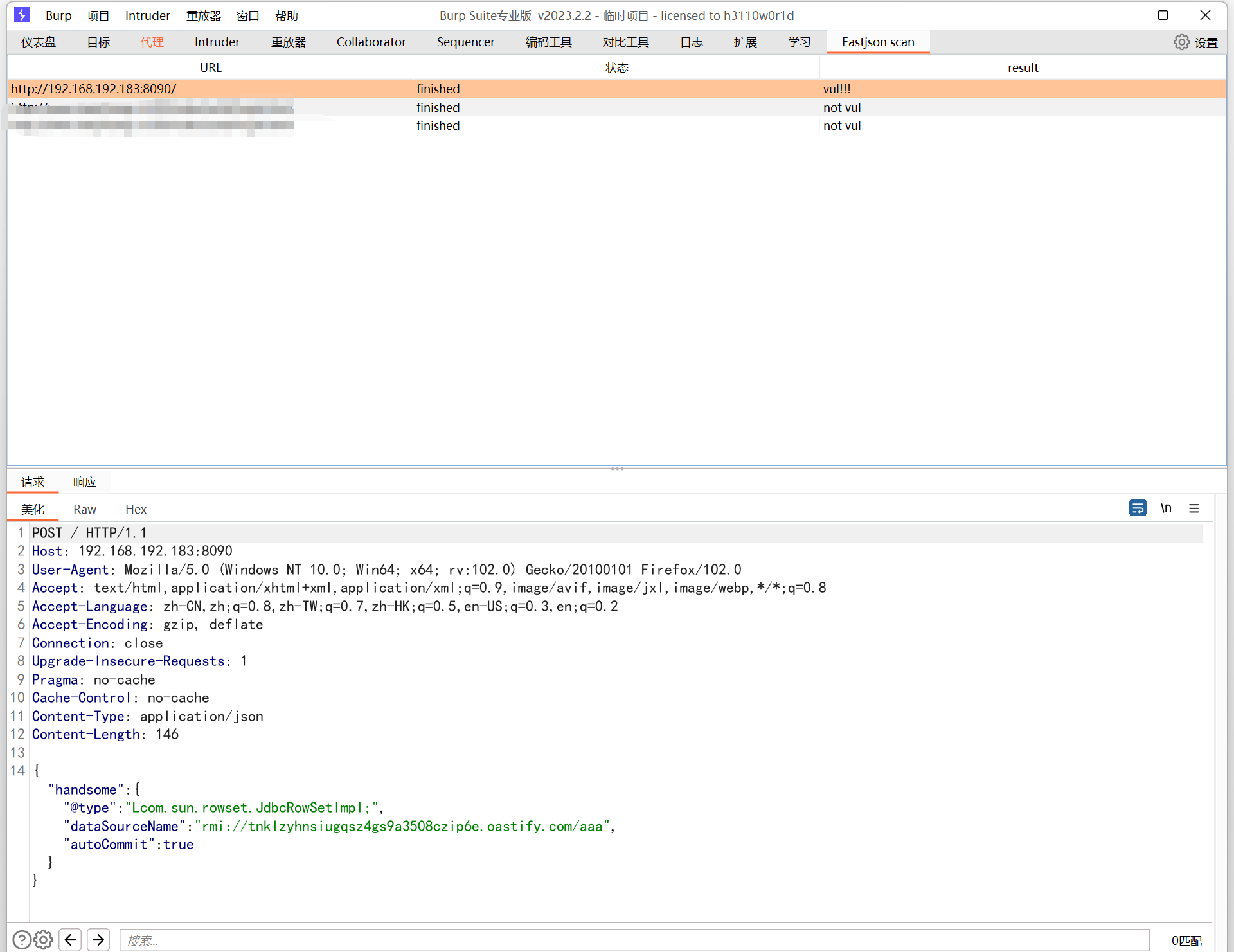Select the Fastjson scan tab
1234x952 pixels.
tap(878, 42)
